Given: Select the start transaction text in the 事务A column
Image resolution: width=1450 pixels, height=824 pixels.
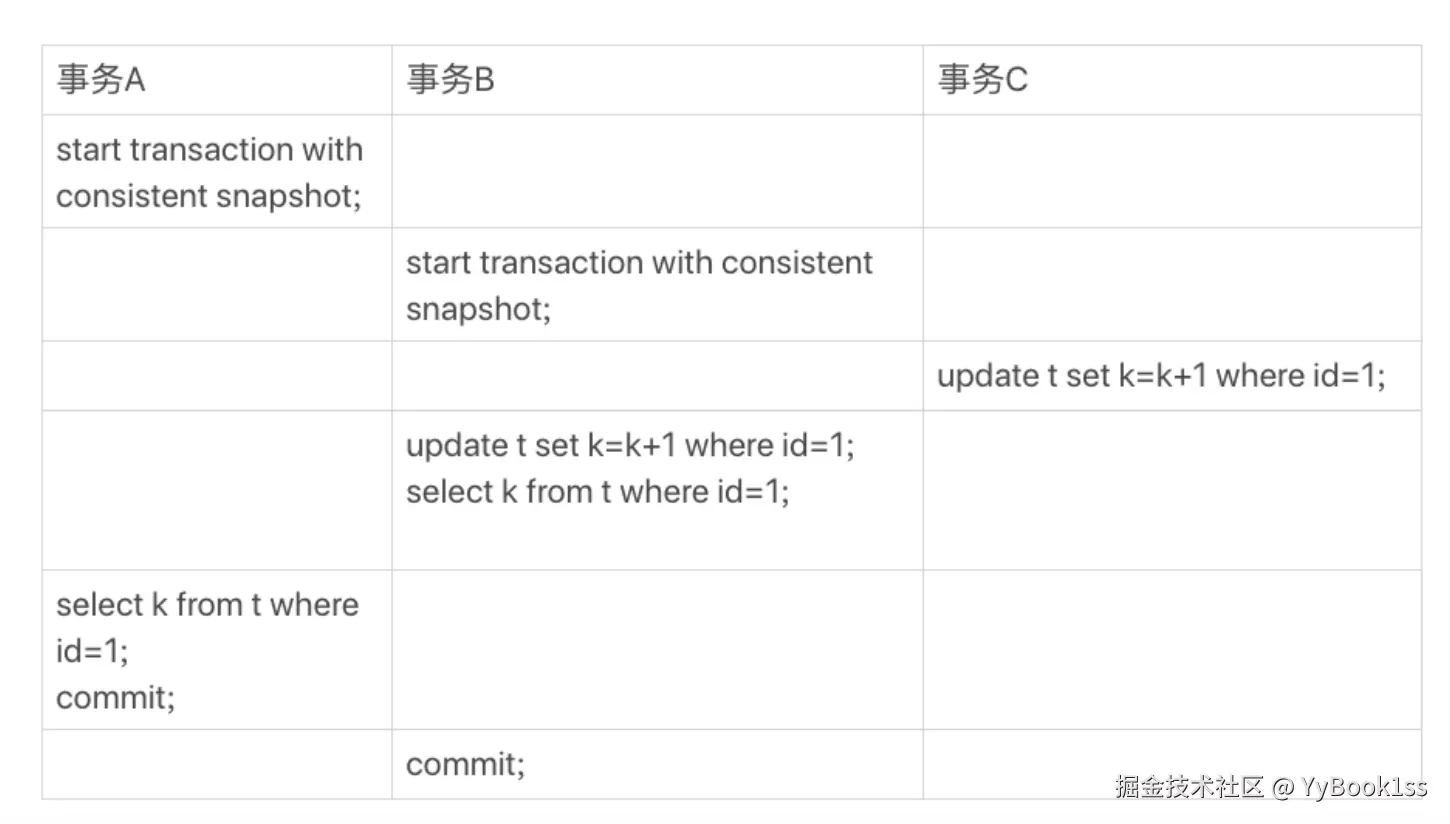Looking at the screenshot, I should [x=209, y=172].
